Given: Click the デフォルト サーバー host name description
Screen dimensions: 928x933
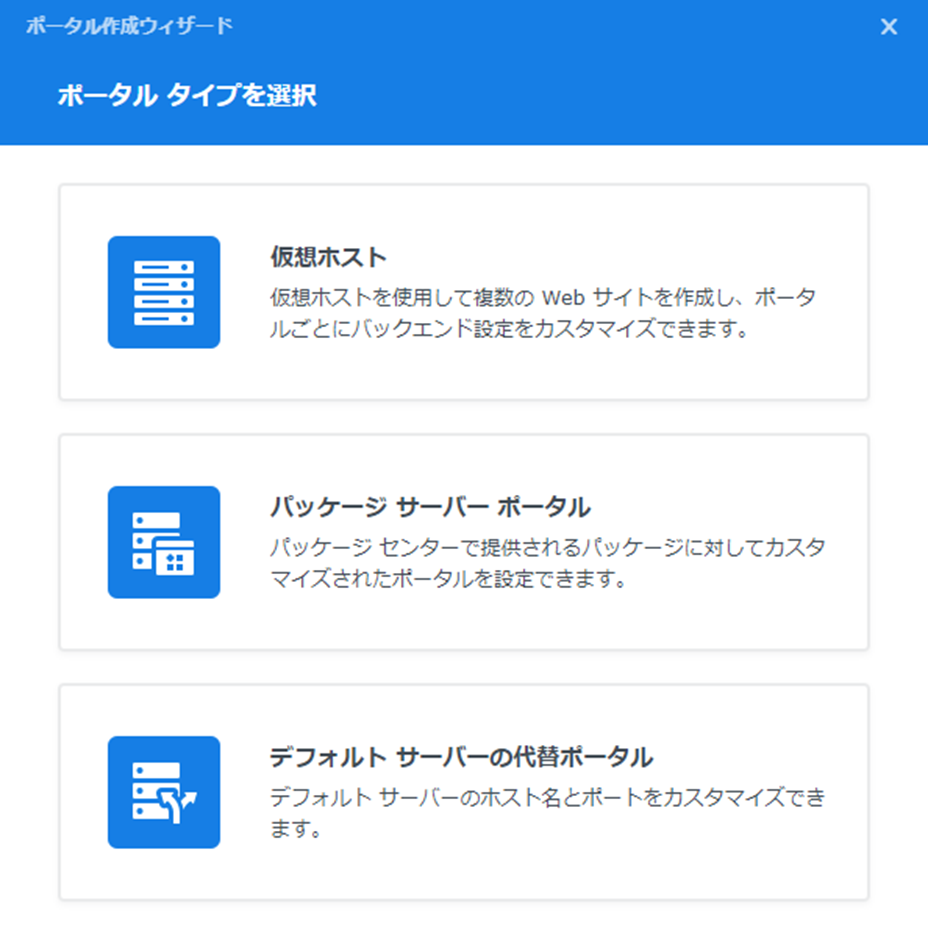Looking at the screenshot, I should point(547,812).
